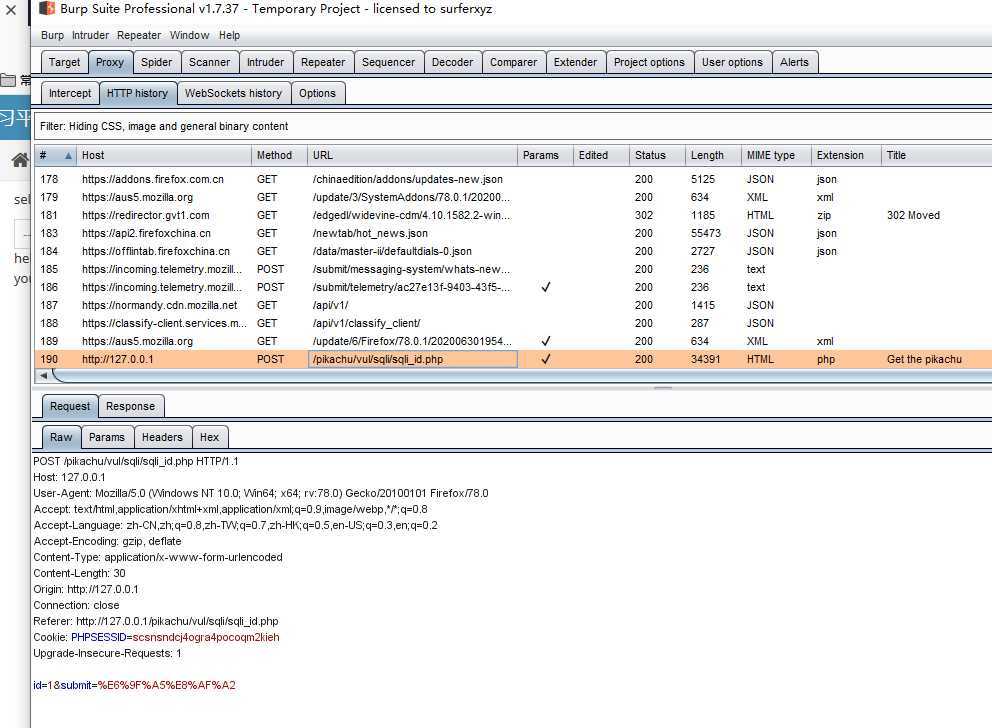Viewport: 992px width, 728px height.
Task: Show the Params request view
Action: click(107, 437)
